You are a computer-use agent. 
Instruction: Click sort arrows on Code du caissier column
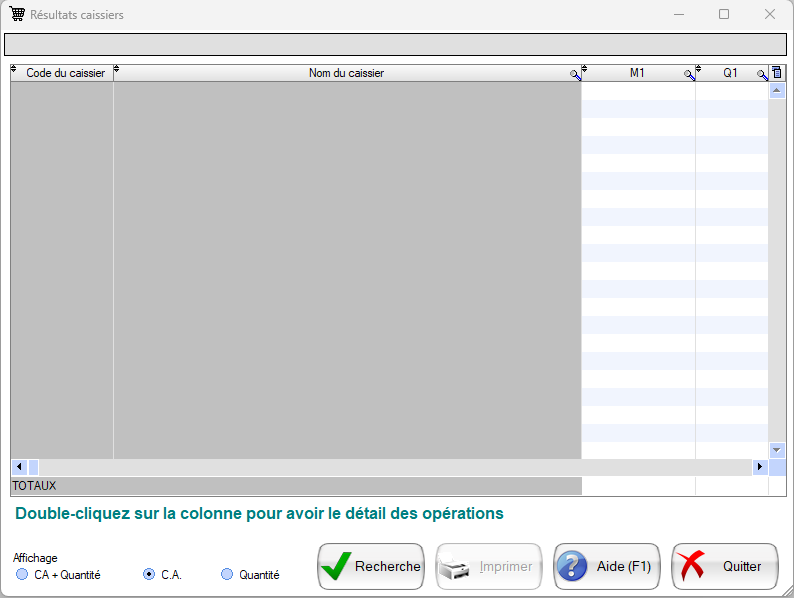pos(14,69)
